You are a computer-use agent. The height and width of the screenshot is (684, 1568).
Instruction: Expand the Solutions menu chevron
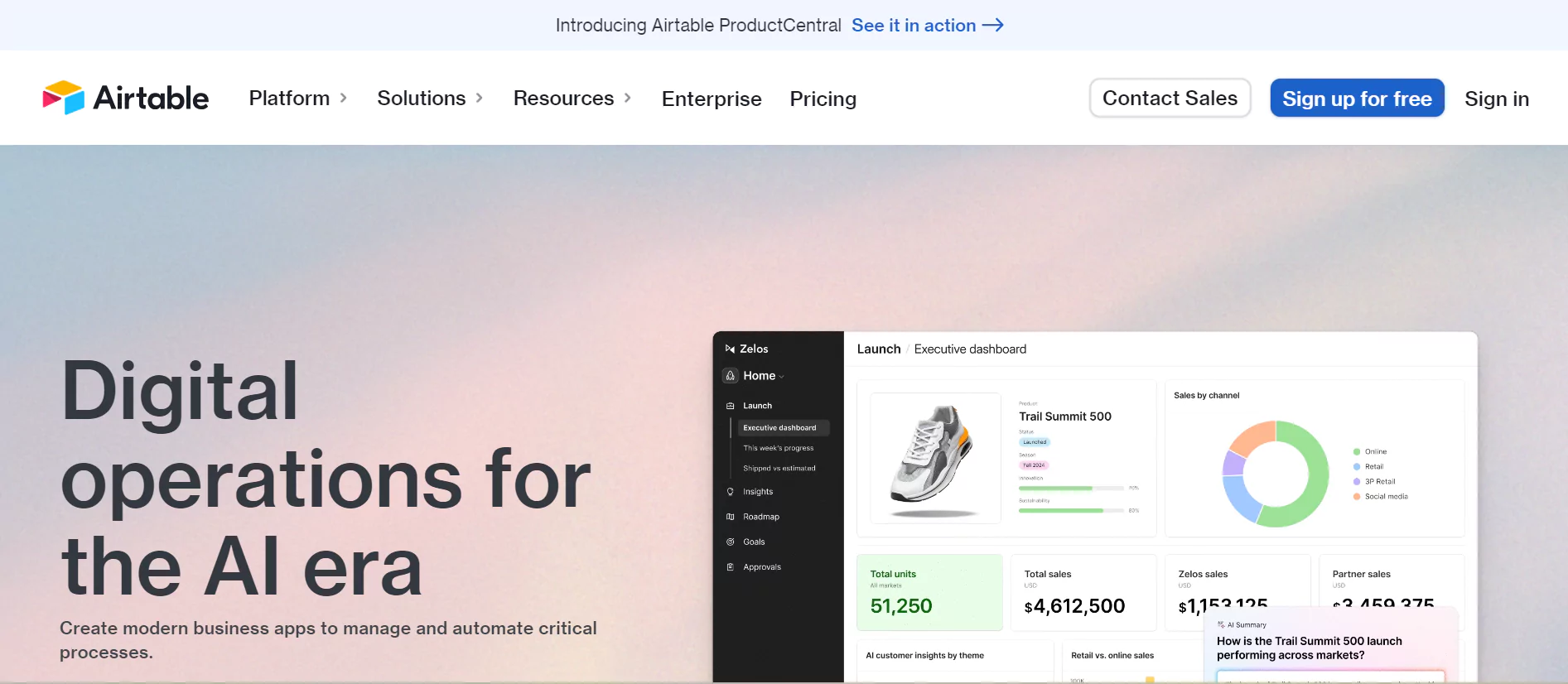(x=479, y=98)
